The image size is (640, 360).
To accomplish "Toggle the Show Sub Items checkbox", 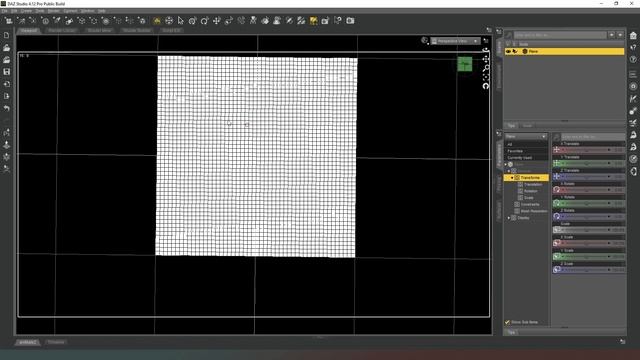I will pyautogui.click(x=507, y=322).
